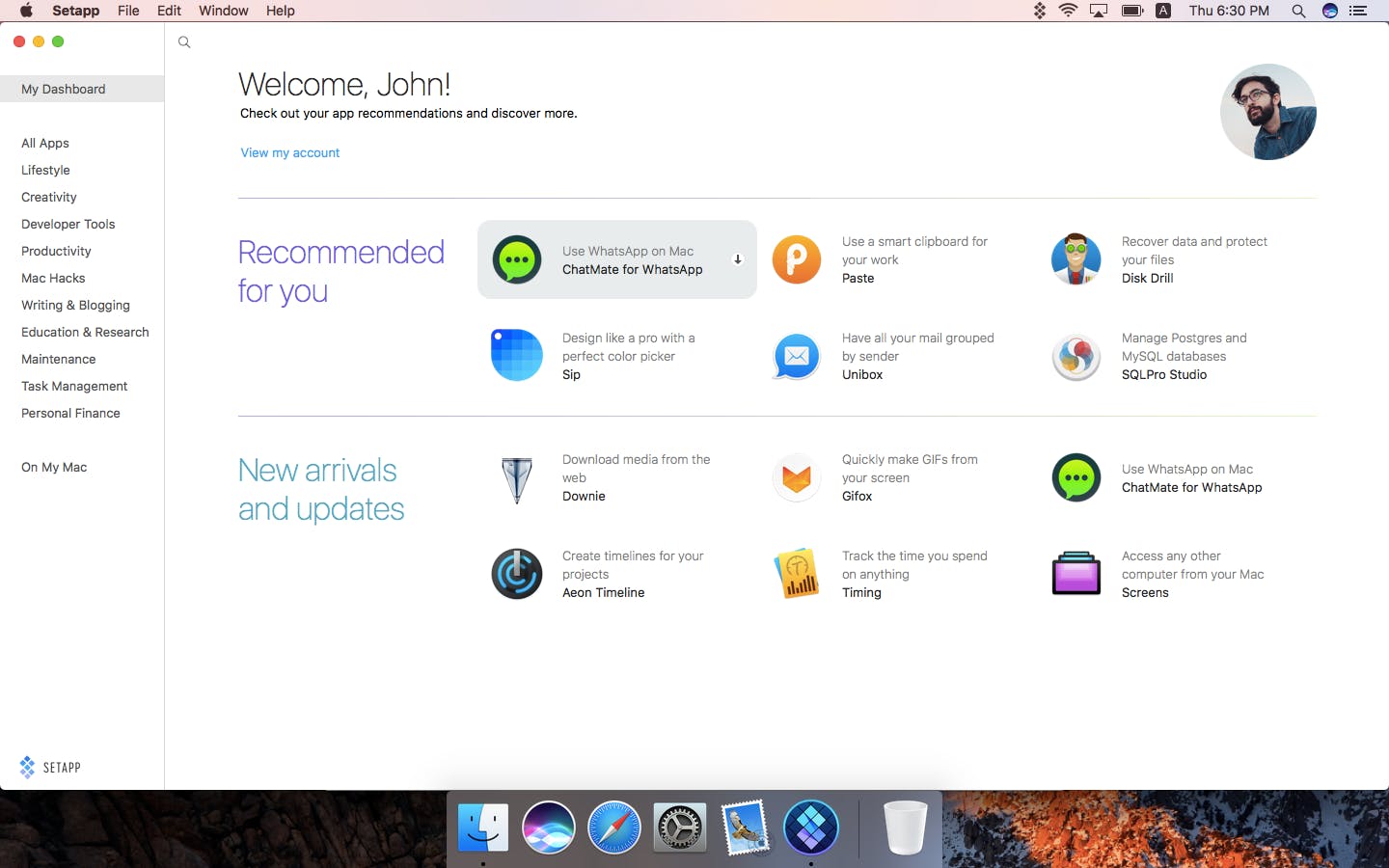Click the Wi-Fi status icon
Image resolution: width=1389 pixels, height=868 pixels.
click(x=1068, y=11)
